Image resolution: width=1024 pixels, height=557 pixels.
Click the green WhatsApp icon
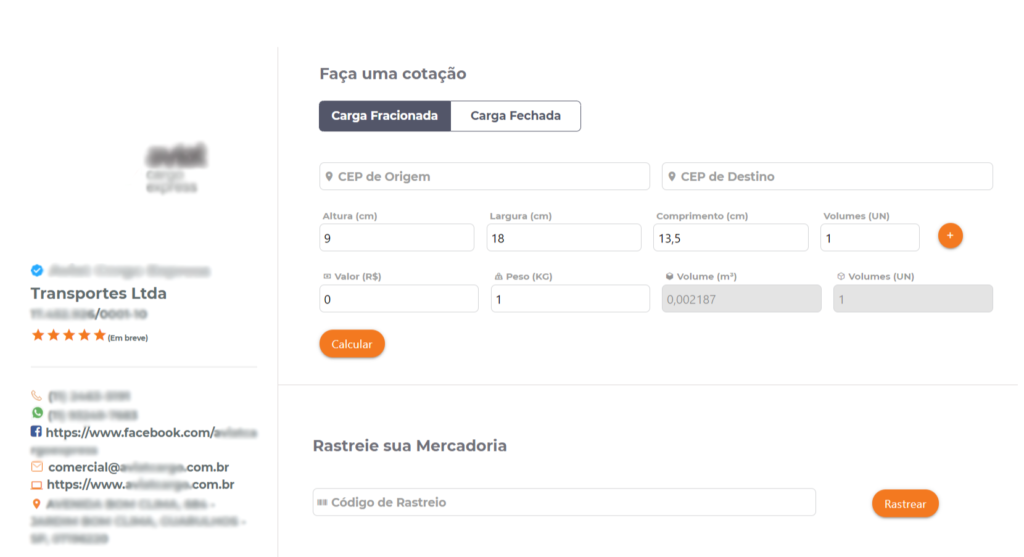click(x=37, y=413)
